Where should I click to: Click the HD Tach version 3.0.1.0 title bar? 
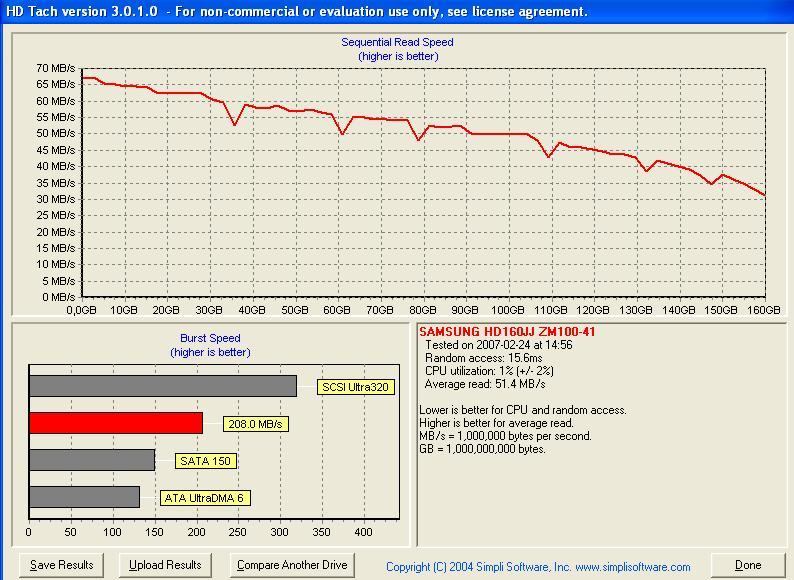click(x=397, y=11)
